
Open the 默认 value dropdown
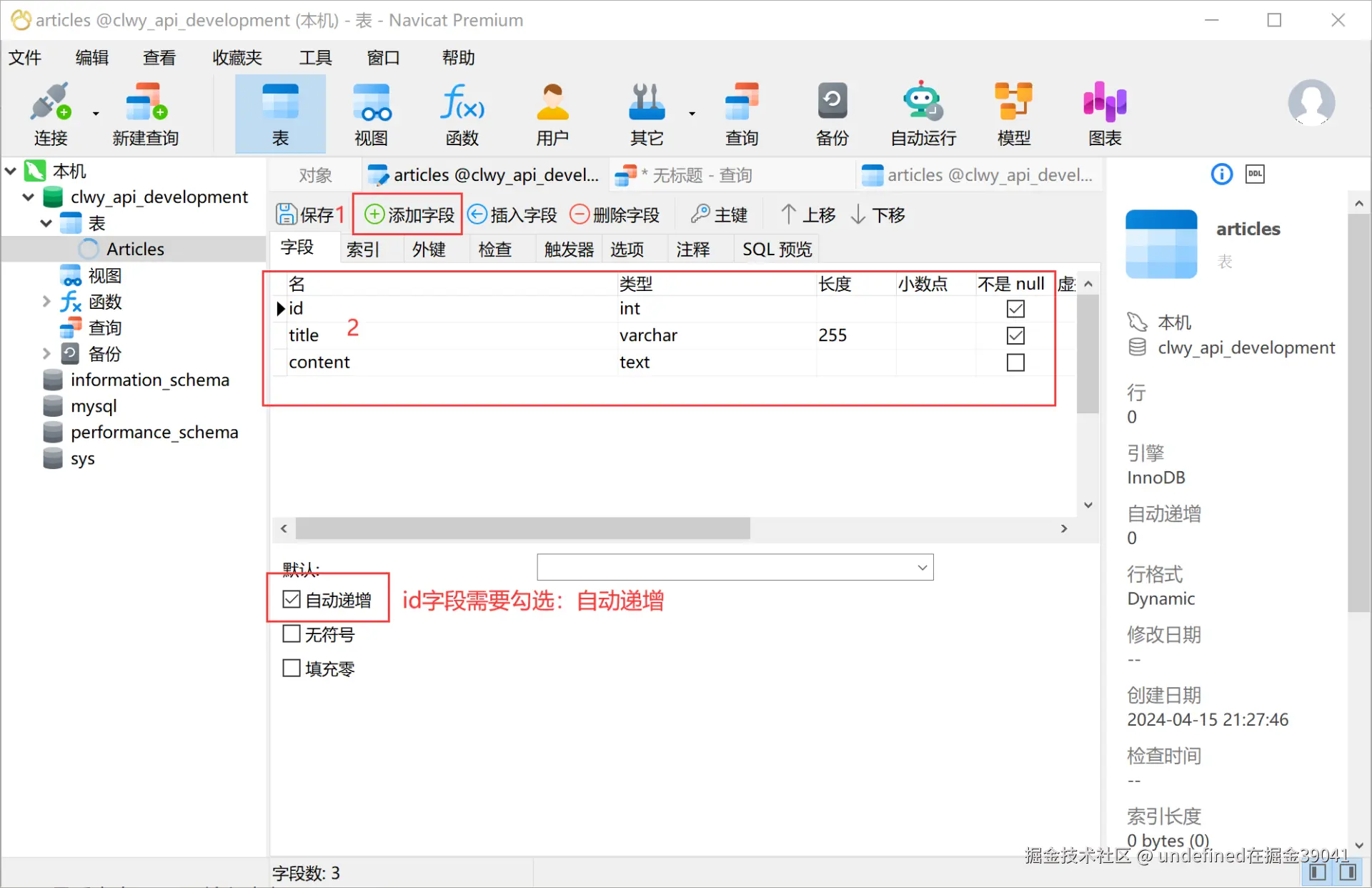click(x=922, y=568)
